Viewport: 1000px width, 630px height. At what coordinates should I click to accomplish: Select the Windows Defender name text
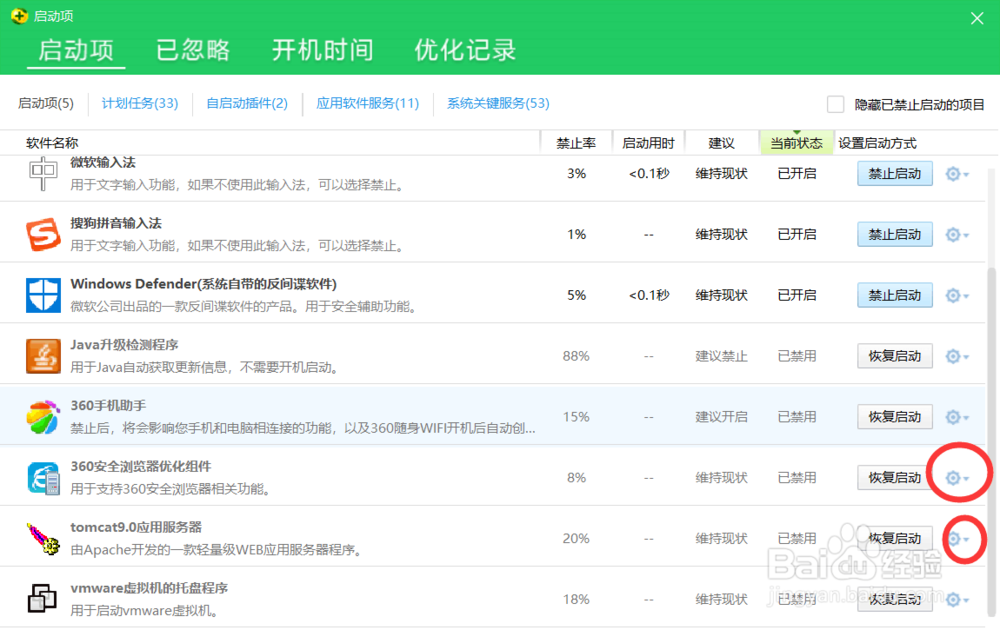[x=203, y=284]
